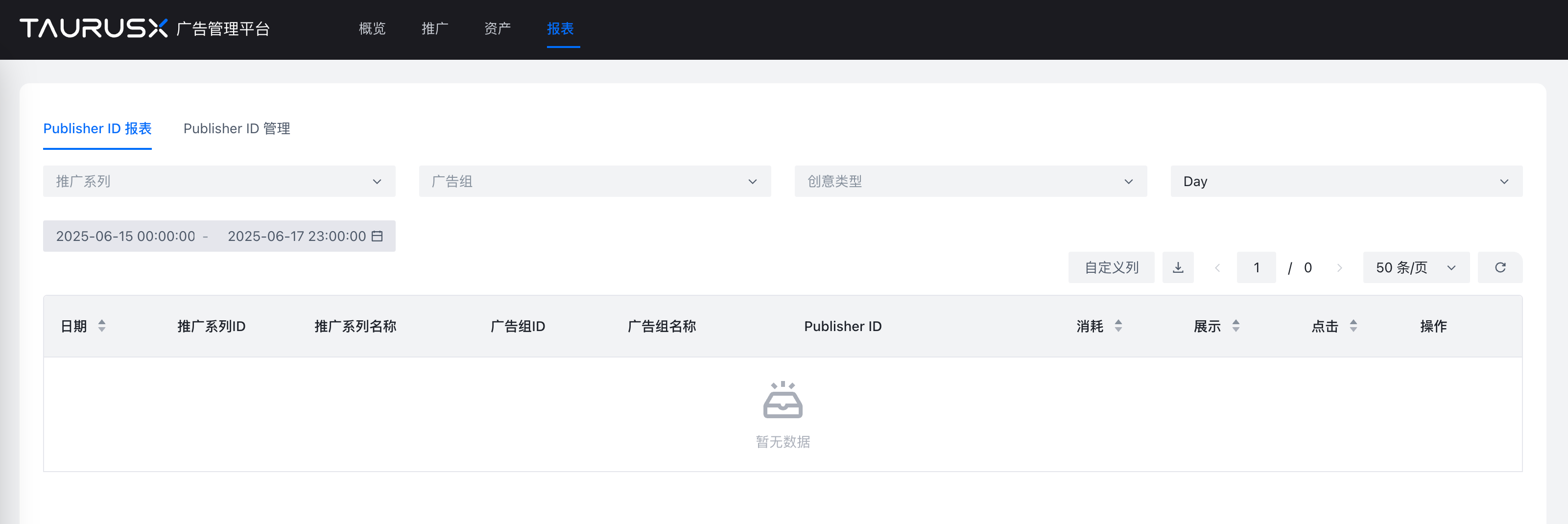Open the 创意类型 dropdown
Screen dimensions: 1568x524
click(x=970, y=181)
